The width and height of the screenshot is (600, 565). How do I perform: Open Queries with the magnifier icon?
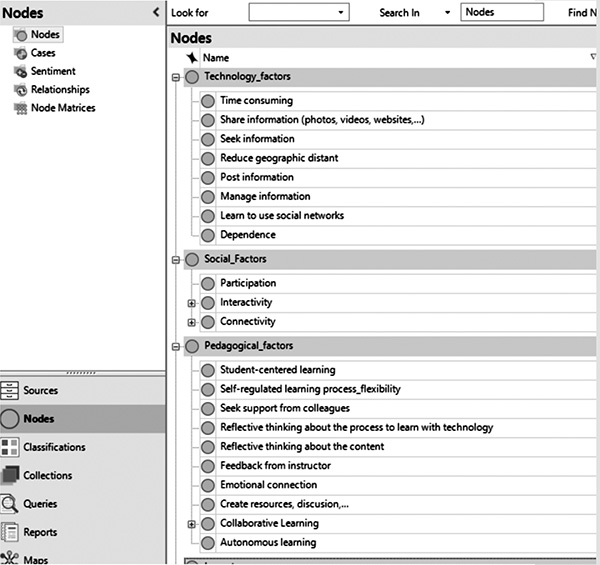10,504
